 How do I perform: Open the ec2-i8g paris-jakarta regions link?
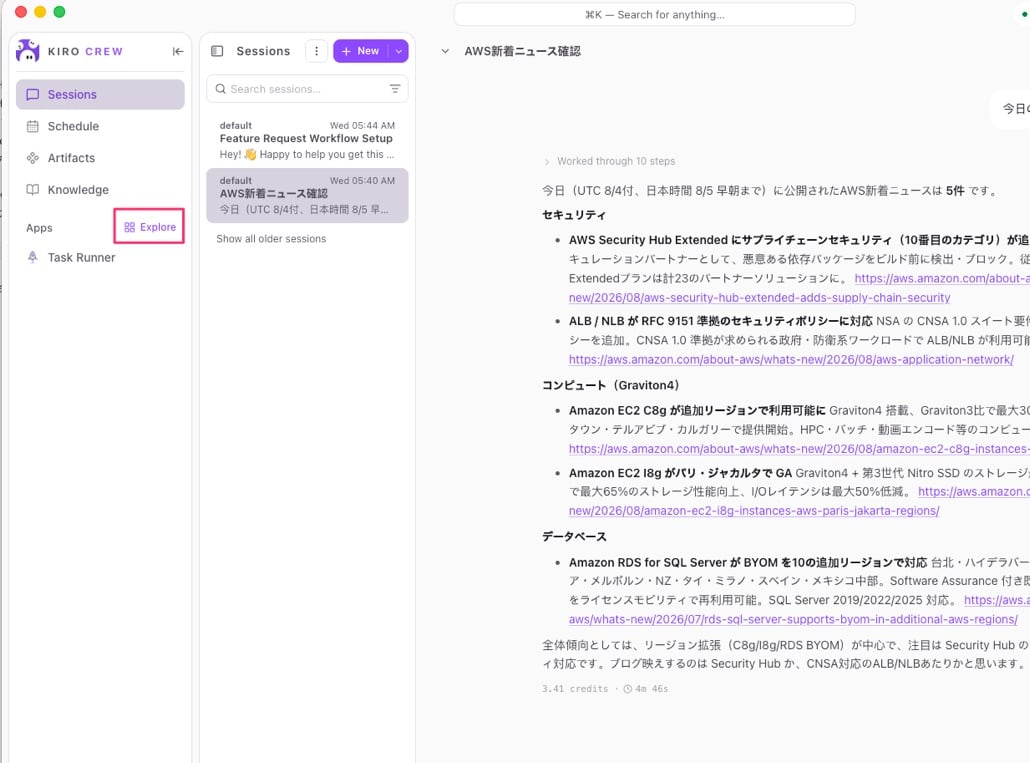click(754, 510)
